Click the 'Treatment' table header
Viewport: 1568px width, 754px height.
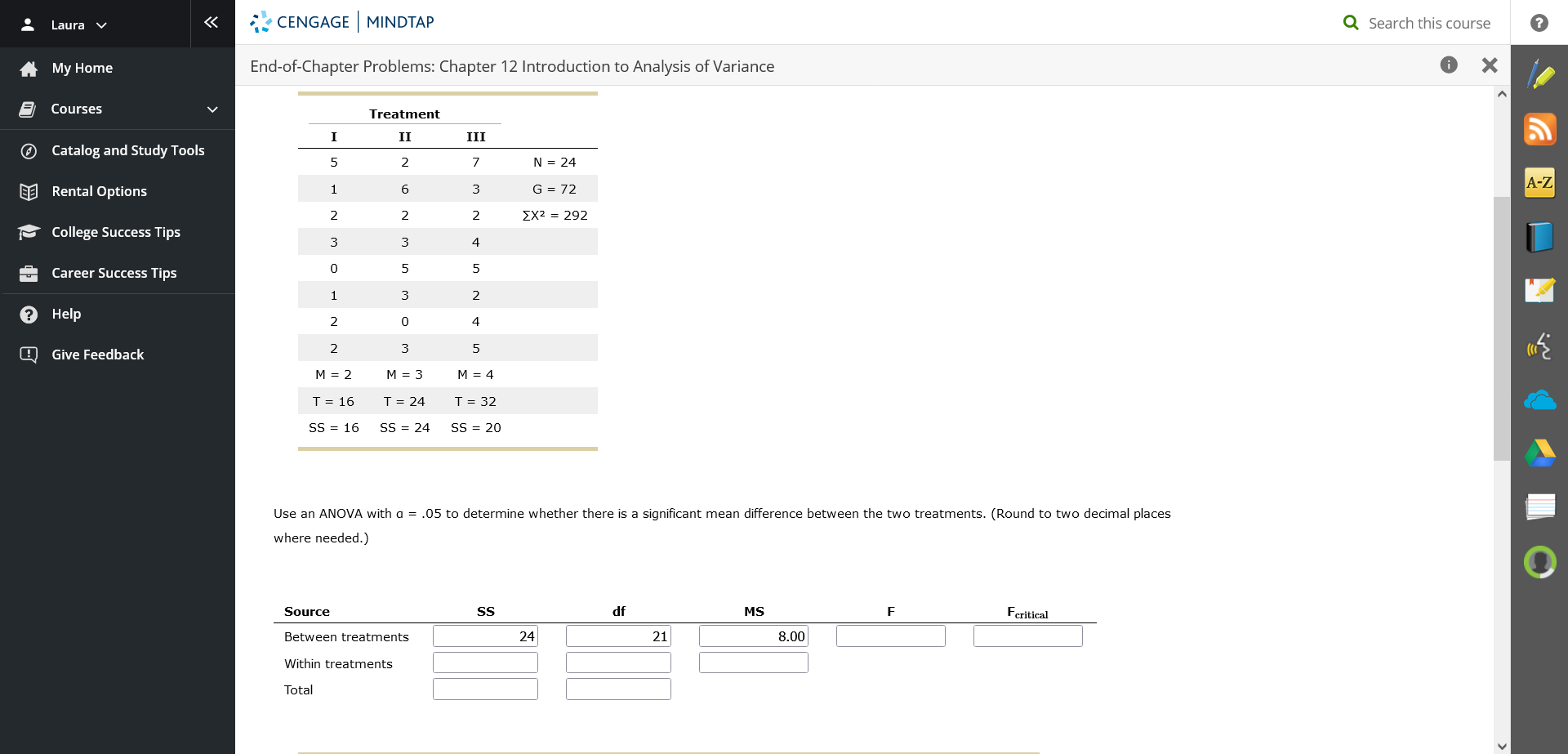404,114
